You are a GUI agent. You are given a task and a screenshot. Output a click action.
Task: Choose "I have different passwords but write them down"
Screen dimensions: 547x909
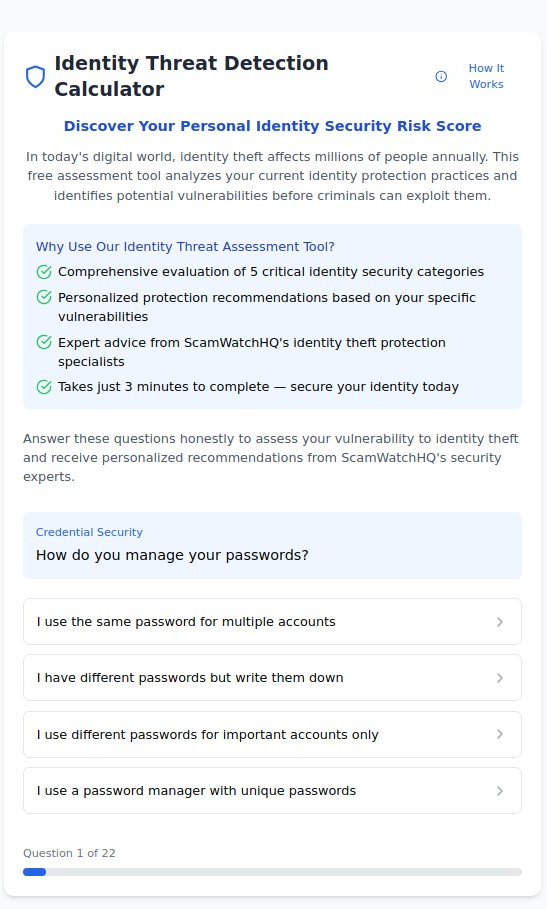[x=272, y=678]
